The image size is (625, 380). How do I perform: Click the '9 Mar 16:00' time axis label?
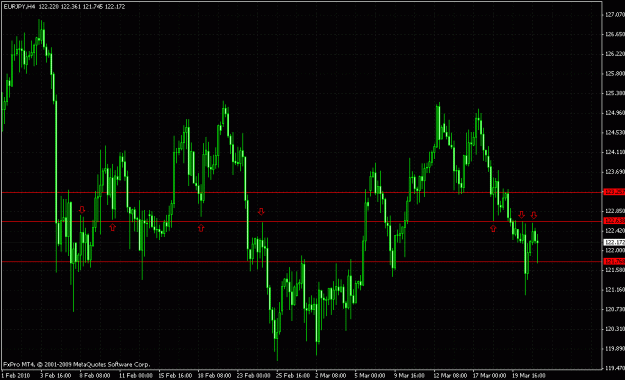coord(409,375)
